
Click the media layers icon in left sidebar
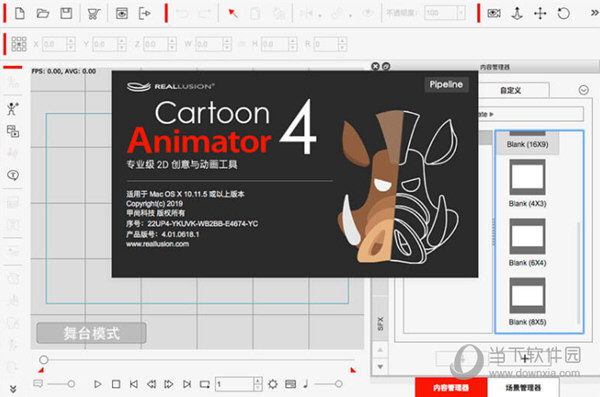[x=13, y=131]
